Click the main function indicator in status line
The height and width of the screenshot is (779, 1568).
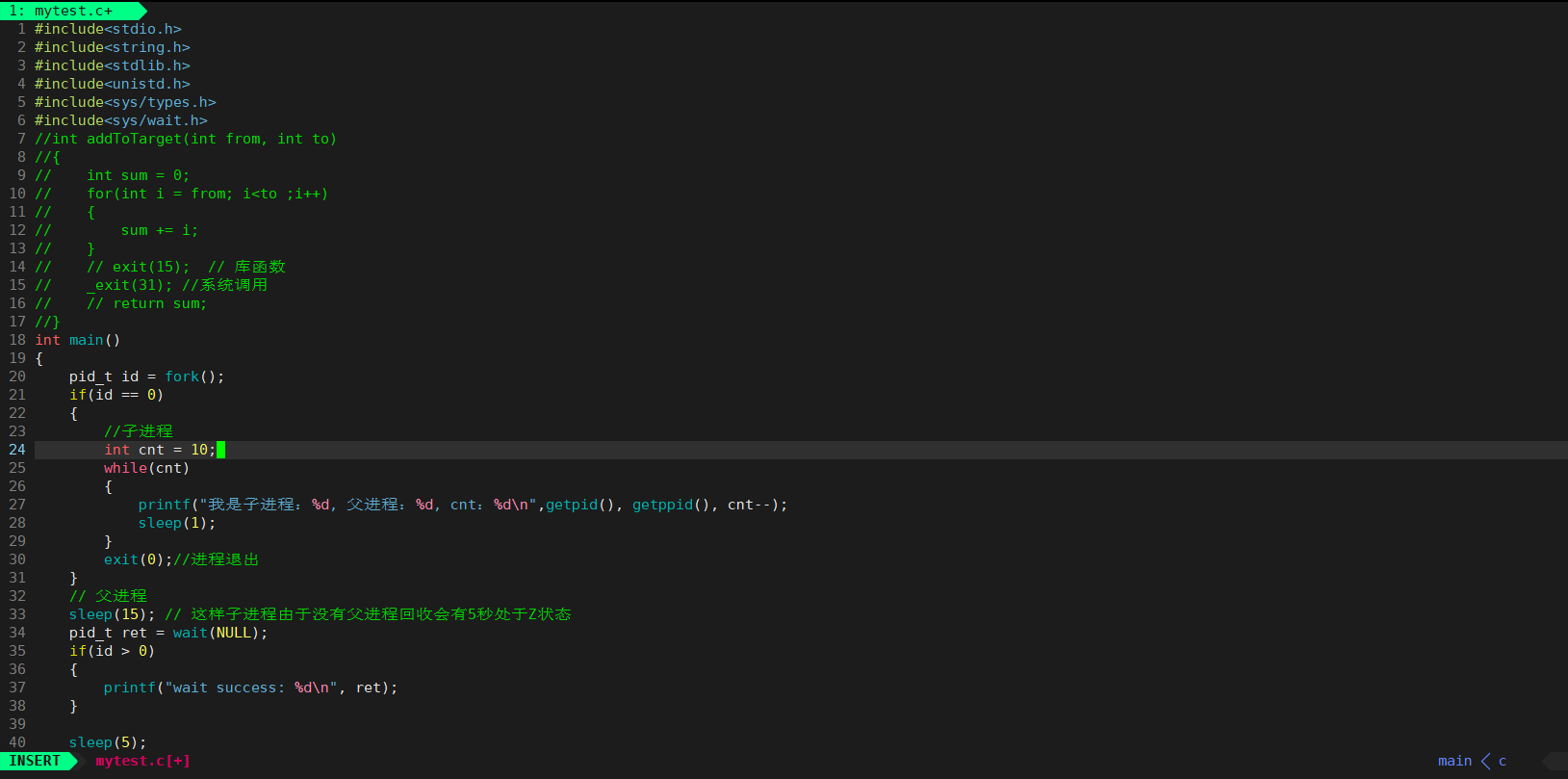[1454, 761]
